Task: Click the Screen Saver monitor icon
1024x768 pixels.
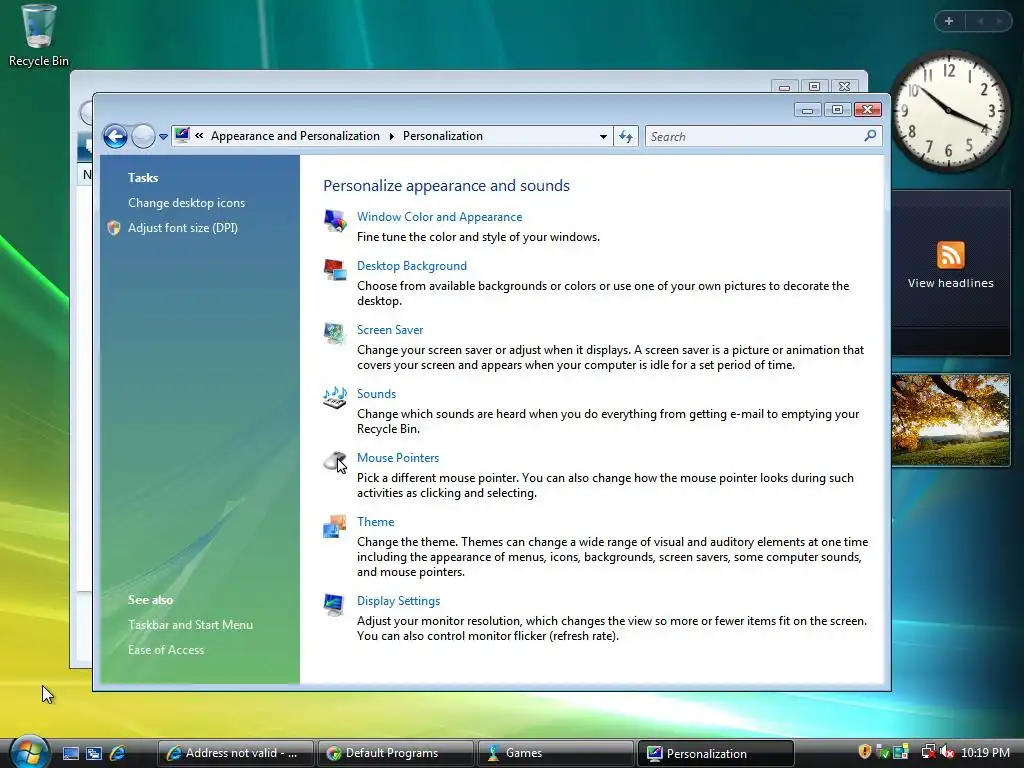Action: (334, 334)
